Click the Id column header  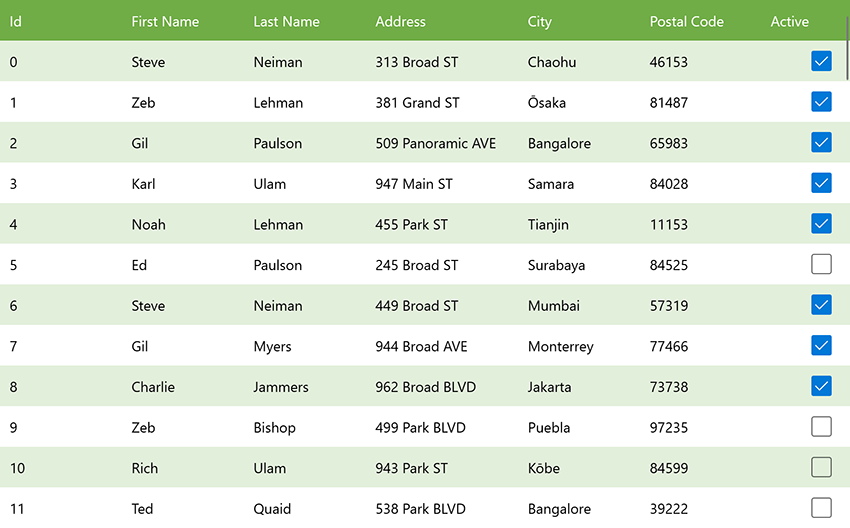(x=16, y=21)
